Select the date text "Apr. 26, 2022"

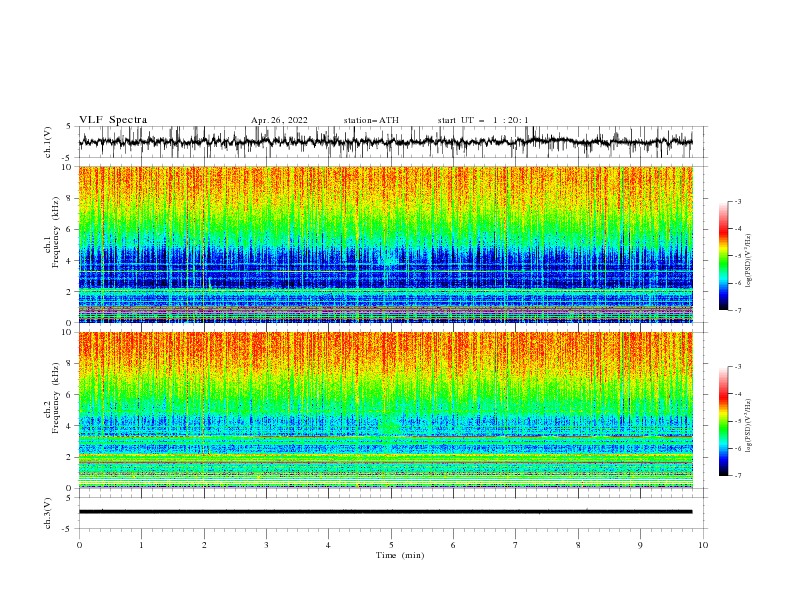[279, 120]
